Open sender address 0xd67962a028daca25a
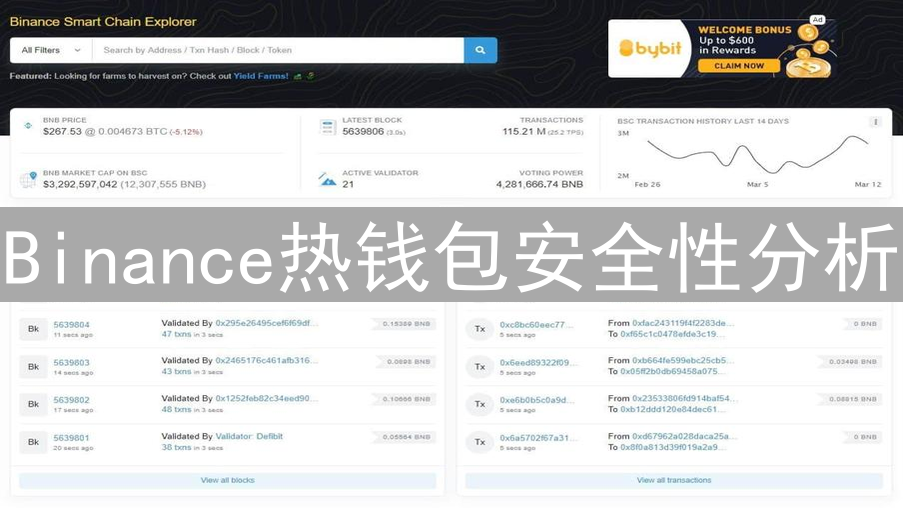The image size is (903, 508). [684, 437]
